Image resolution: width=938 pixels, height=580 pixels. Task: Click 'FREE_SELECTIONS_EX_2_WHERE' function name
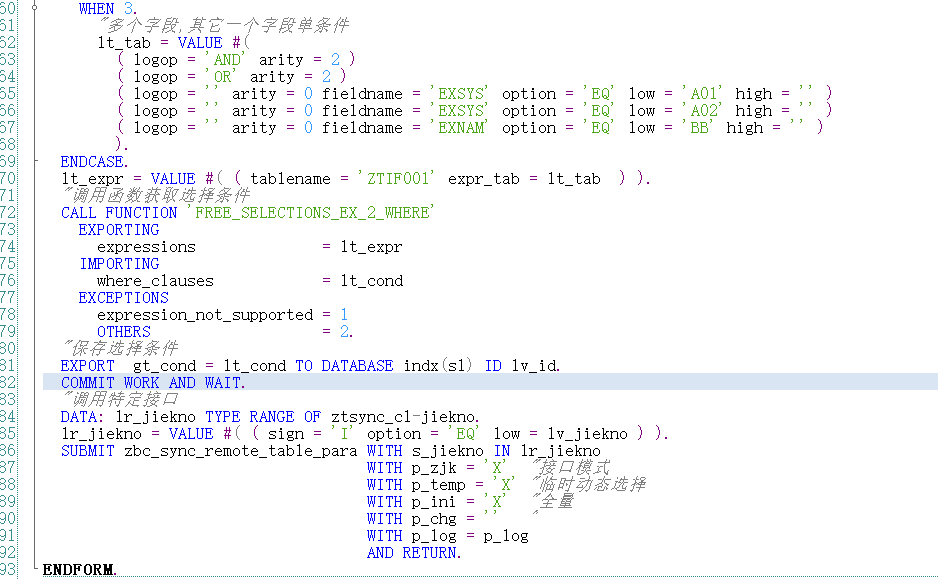[x=312, y=213]
